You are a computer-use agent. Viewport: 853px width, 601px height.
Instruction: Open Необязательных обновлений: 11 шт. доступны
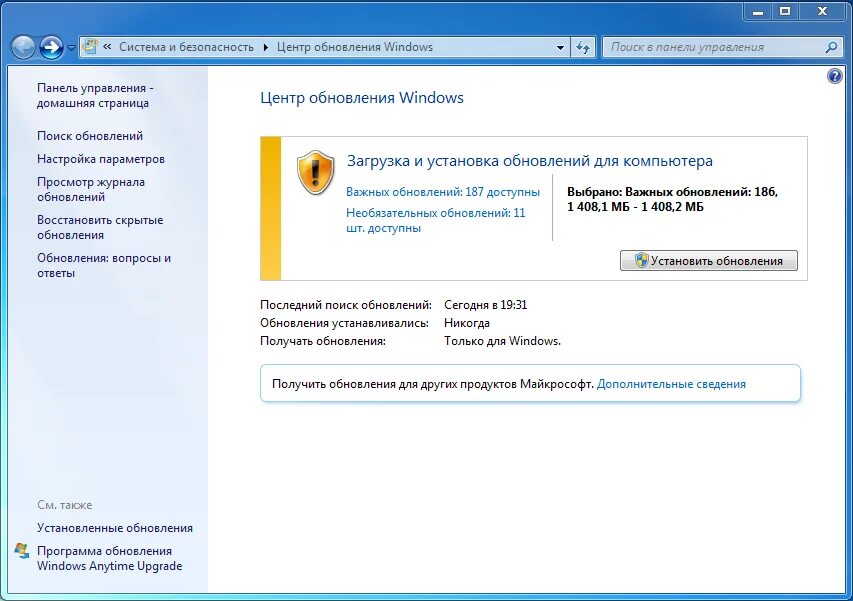(436, 220)
